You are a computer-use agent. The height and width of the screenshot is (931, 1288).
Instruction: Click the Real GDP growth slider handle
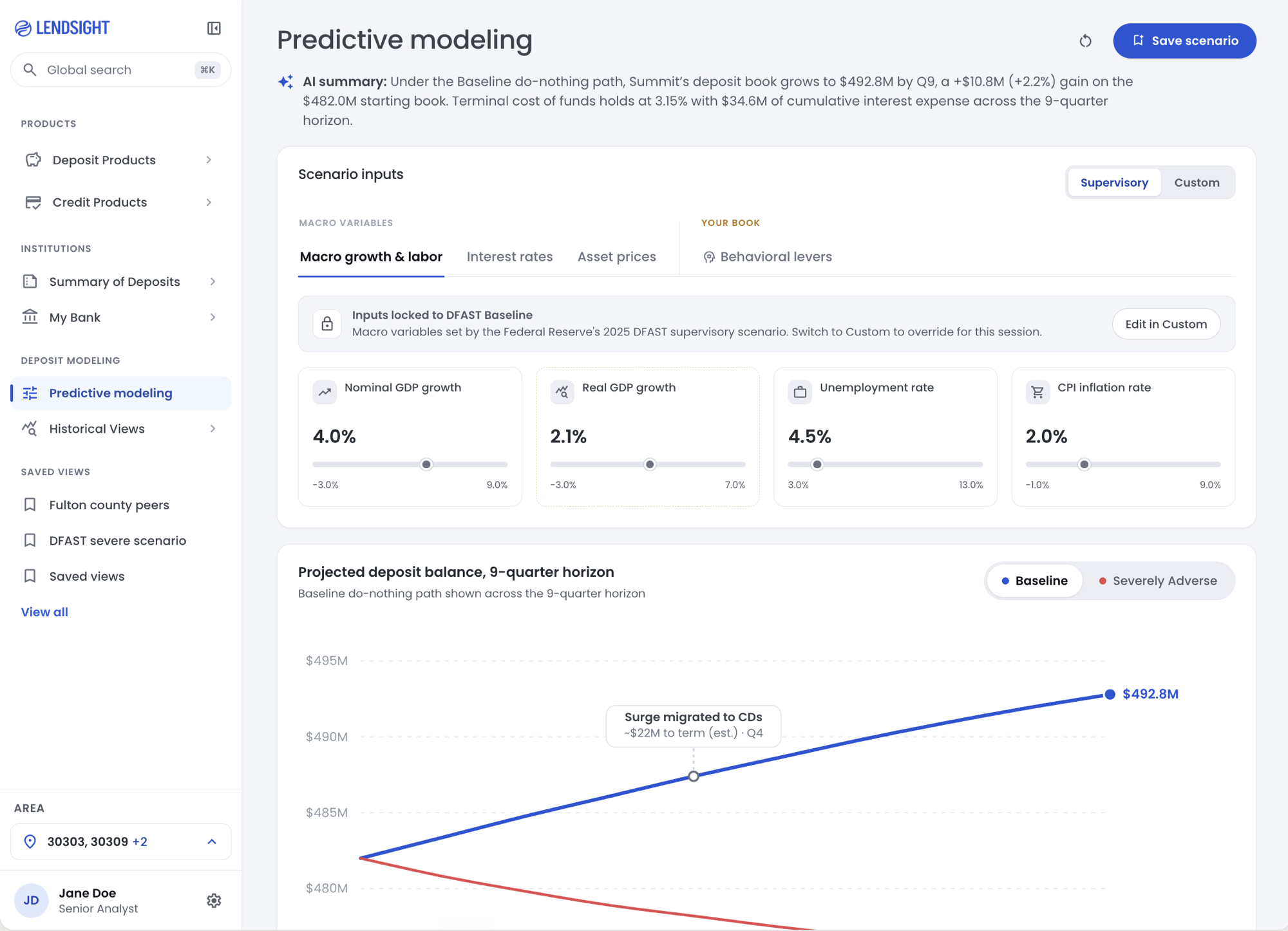[650, 464]
